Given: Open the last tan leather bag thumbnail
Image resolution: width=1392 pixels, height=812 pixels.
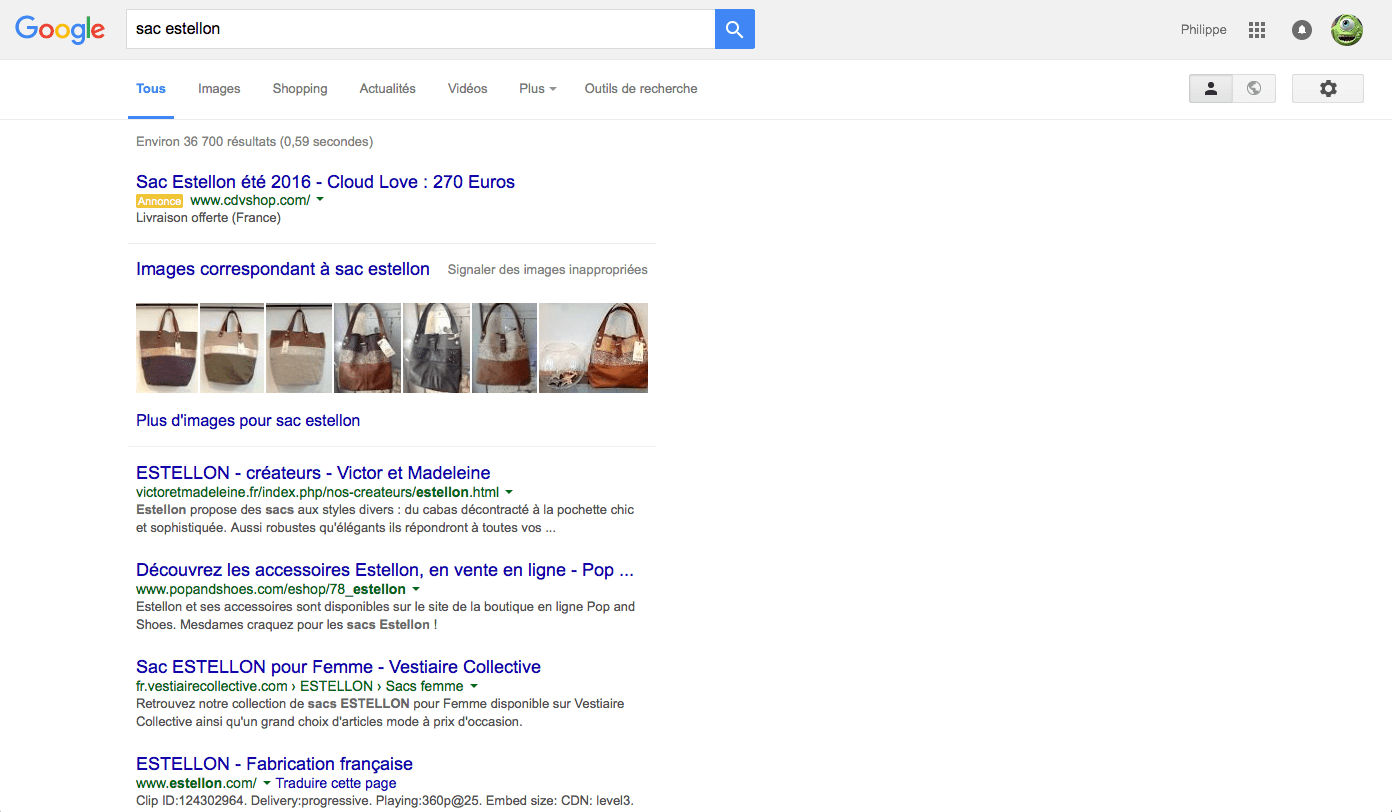Looking at the screenshot, I should 594,348.
